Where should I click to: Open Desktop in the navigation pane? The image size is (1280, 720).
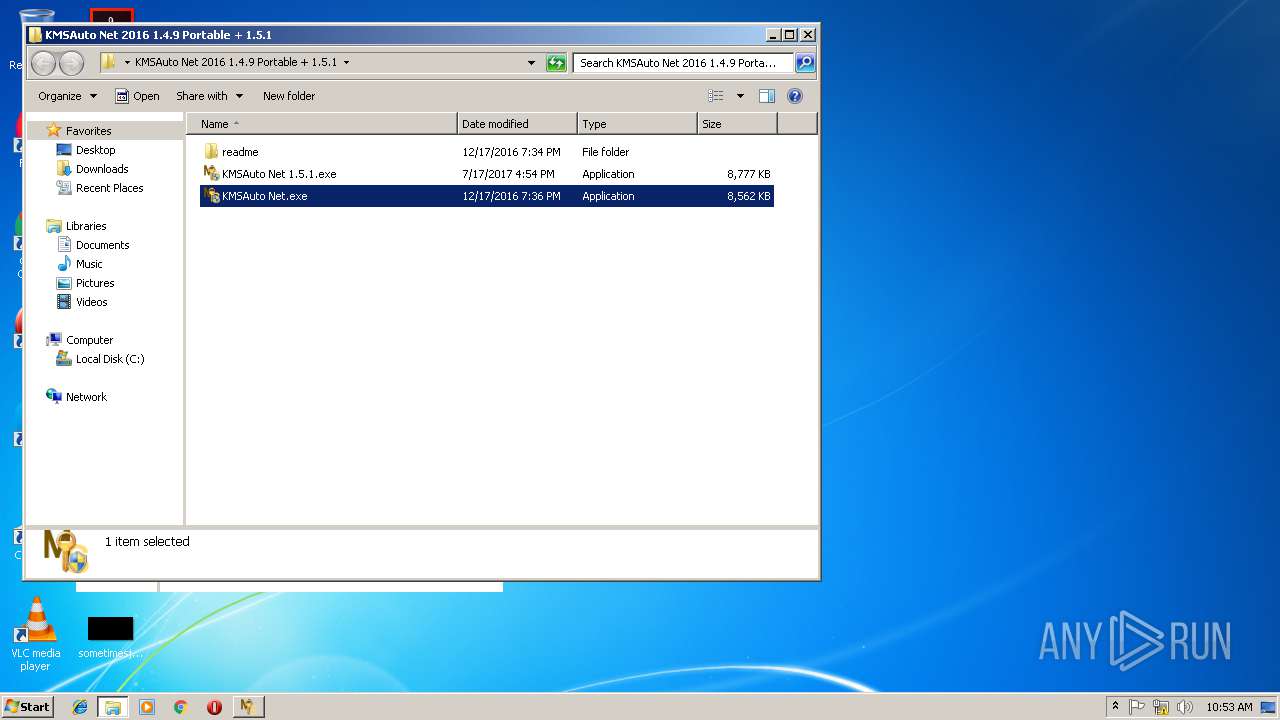click(95, 150)
